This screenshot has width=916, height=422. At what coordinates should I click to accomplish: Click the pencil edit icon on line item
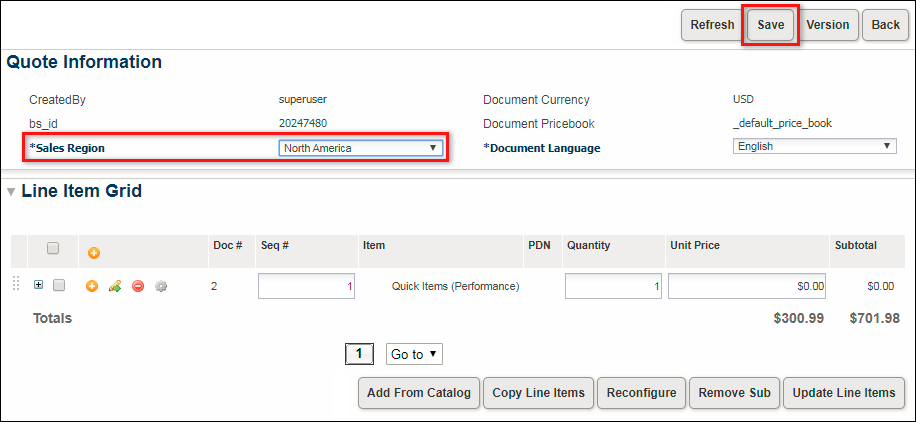(x=115, y=286)
